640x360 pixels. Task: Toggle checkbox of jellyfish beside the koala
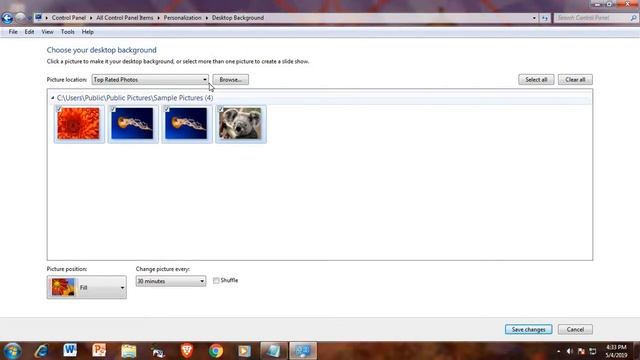pos(167,109)
